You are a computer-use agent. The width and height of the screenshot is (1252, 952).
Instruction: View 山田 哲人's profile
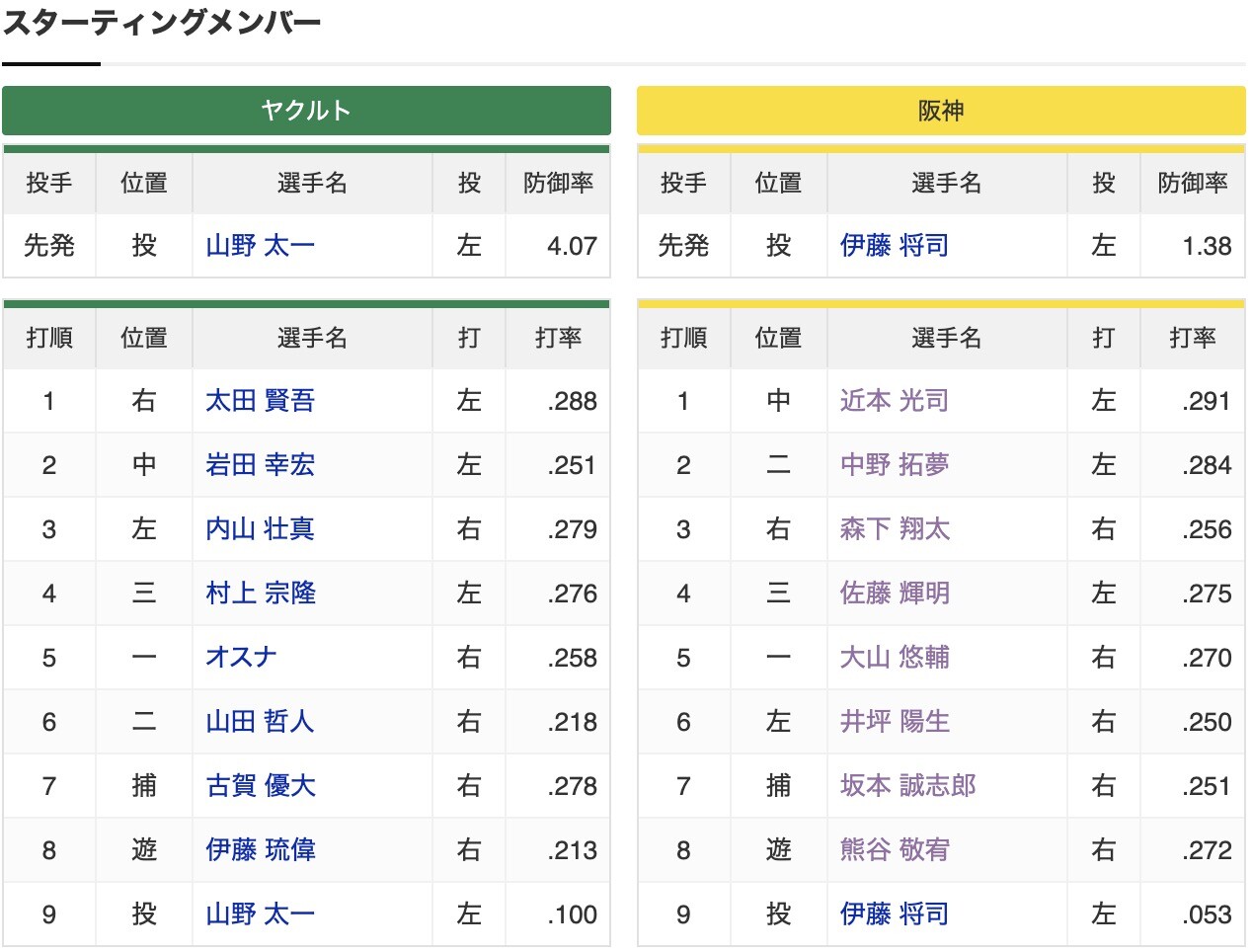[258, 721]
